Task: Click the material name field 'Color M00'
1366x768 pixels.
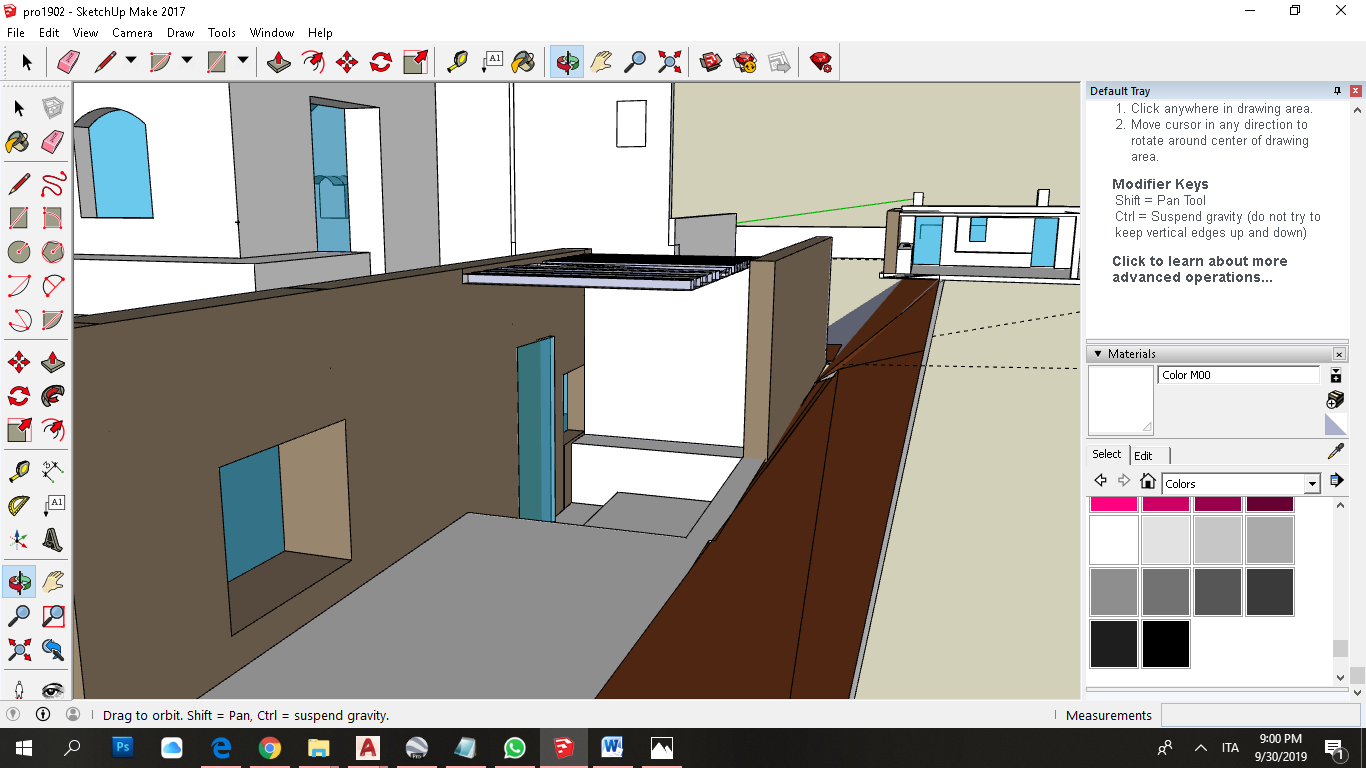Action: click(x=1239, y=375)
